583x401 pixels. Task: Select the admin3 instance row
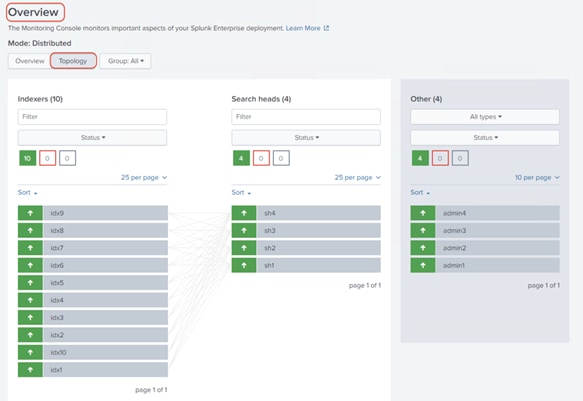pos(485,230)
